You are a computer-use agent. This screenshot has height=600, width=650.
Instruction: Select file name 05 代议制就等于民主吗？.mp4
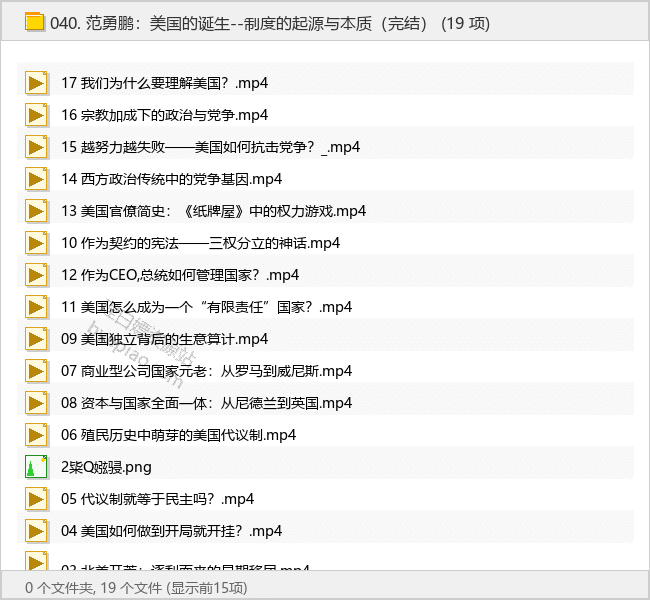158,499
